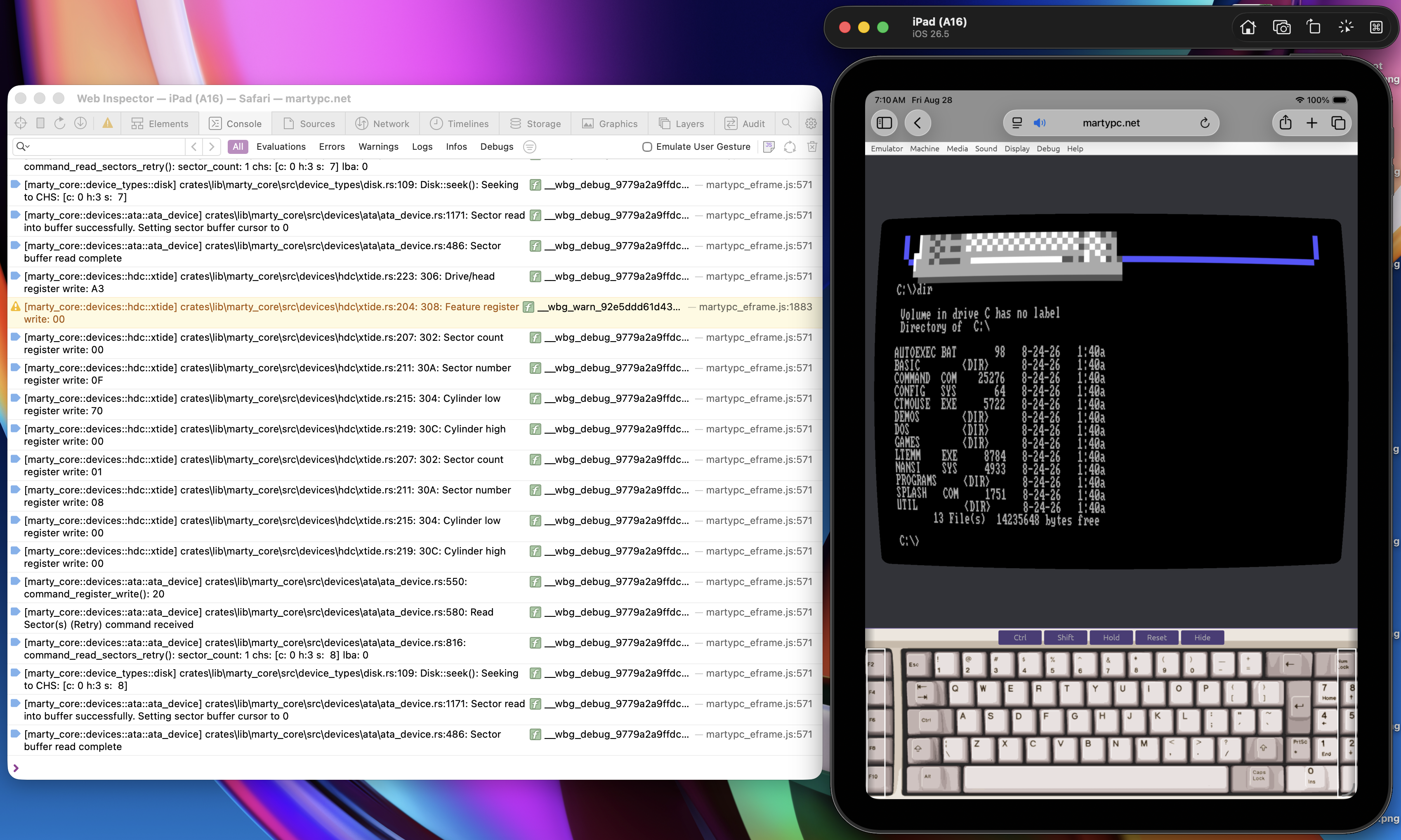1401x840 pixels.
Task: Mute the tab audio speaker icon in address bar
Action: click(1040, 123)
